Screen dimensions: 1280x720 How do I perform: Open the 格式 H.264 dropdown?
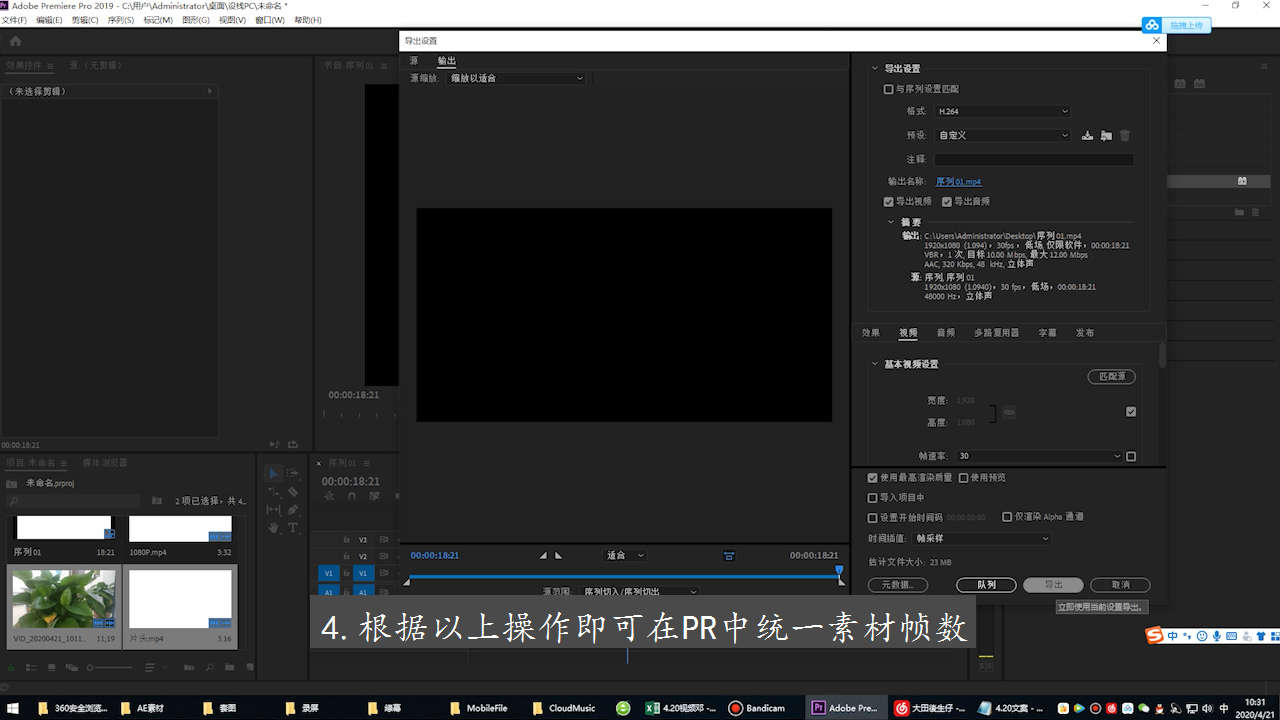[1002, 111]
